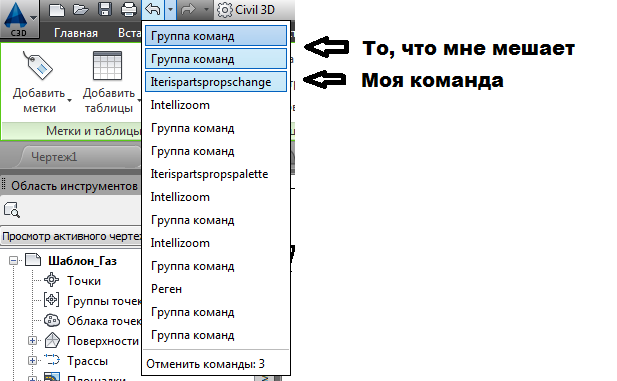Click the Добавить таблицы table icon
The height and width of the screenshot is (381, 617).
click(107, 65)
